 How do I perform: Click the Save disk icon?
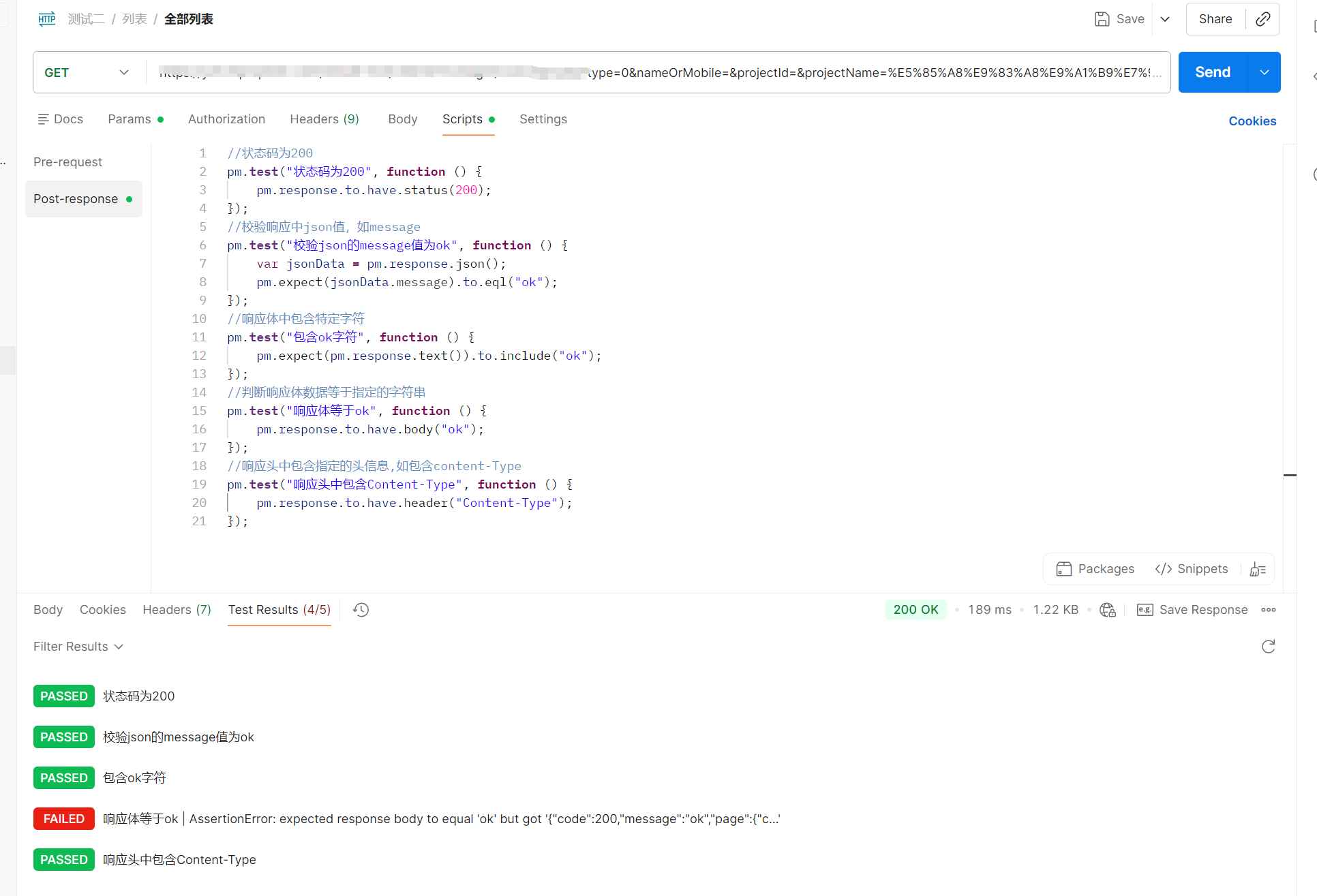1102,19
